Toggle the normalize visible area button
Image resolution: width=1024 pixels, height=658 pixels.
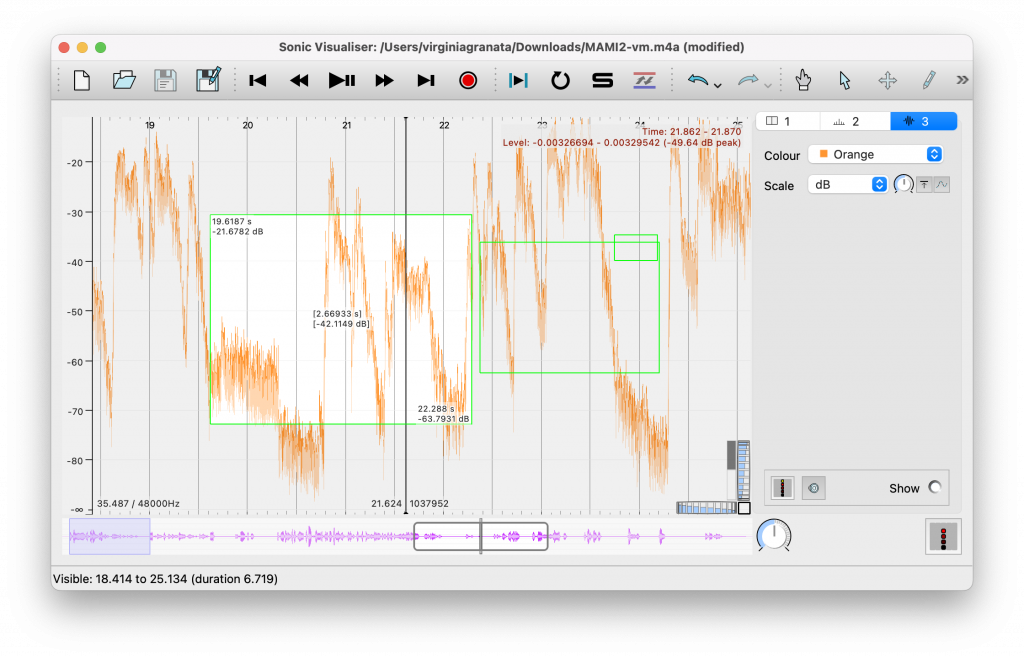click(x=924, y=185)
